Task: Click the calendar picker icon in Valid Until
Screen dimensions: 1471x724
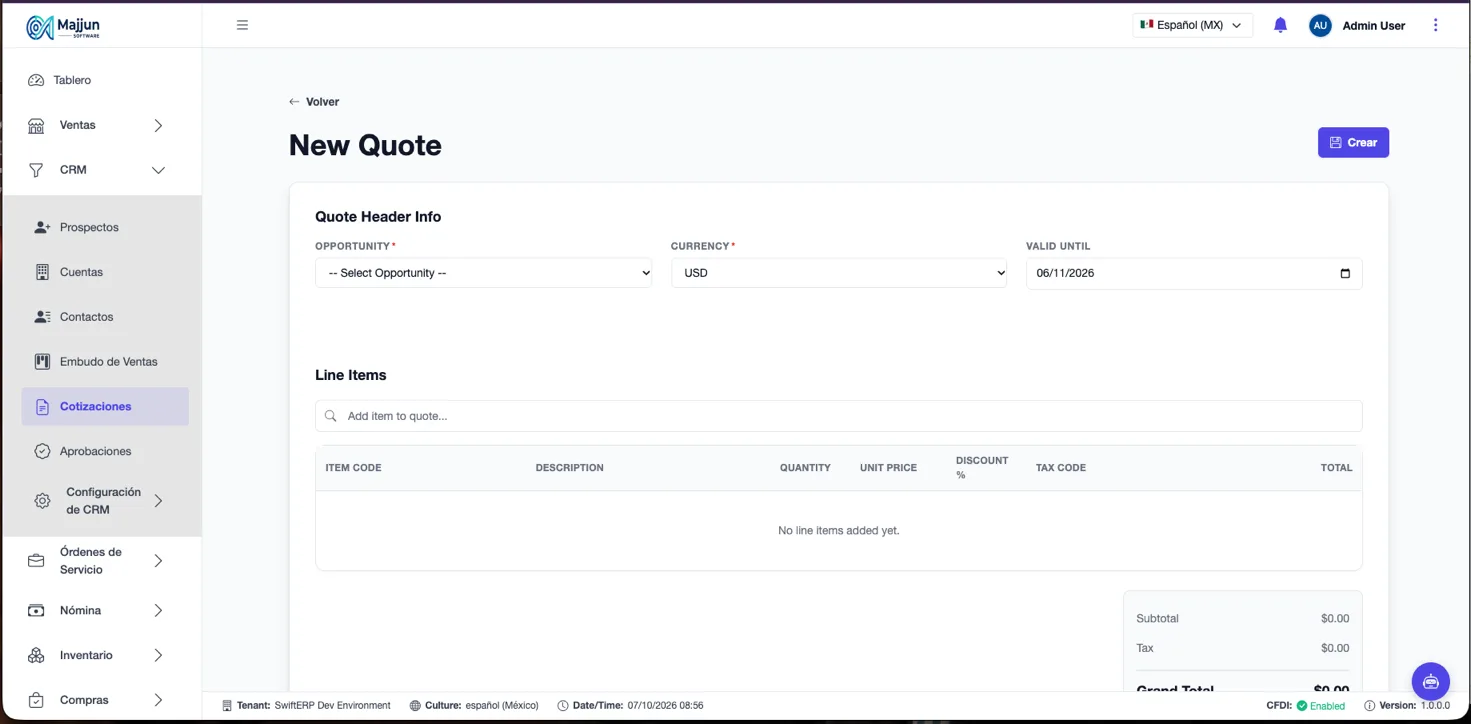Action: (x=1345, y=274)
